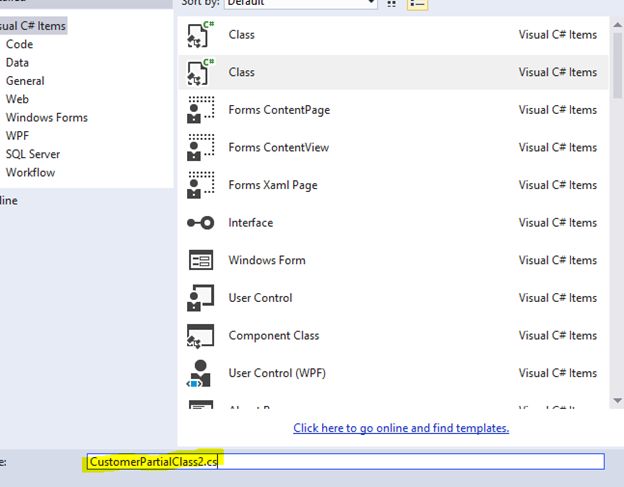Click 'Visual C# Items' beside Forms Xaml Page
The width and height of the screenshot is (624, 487).
point(558,185)
